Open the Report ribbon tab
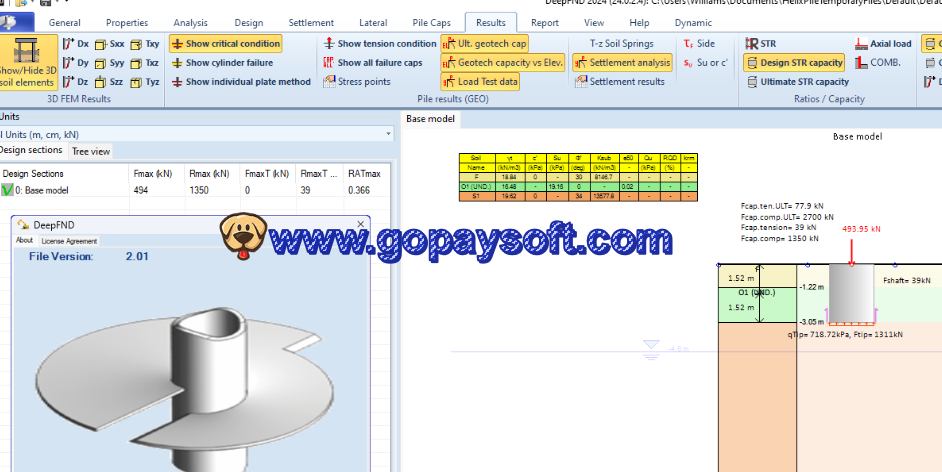The height and width of the screenshot is (472, 942). (x=545, y=23)
